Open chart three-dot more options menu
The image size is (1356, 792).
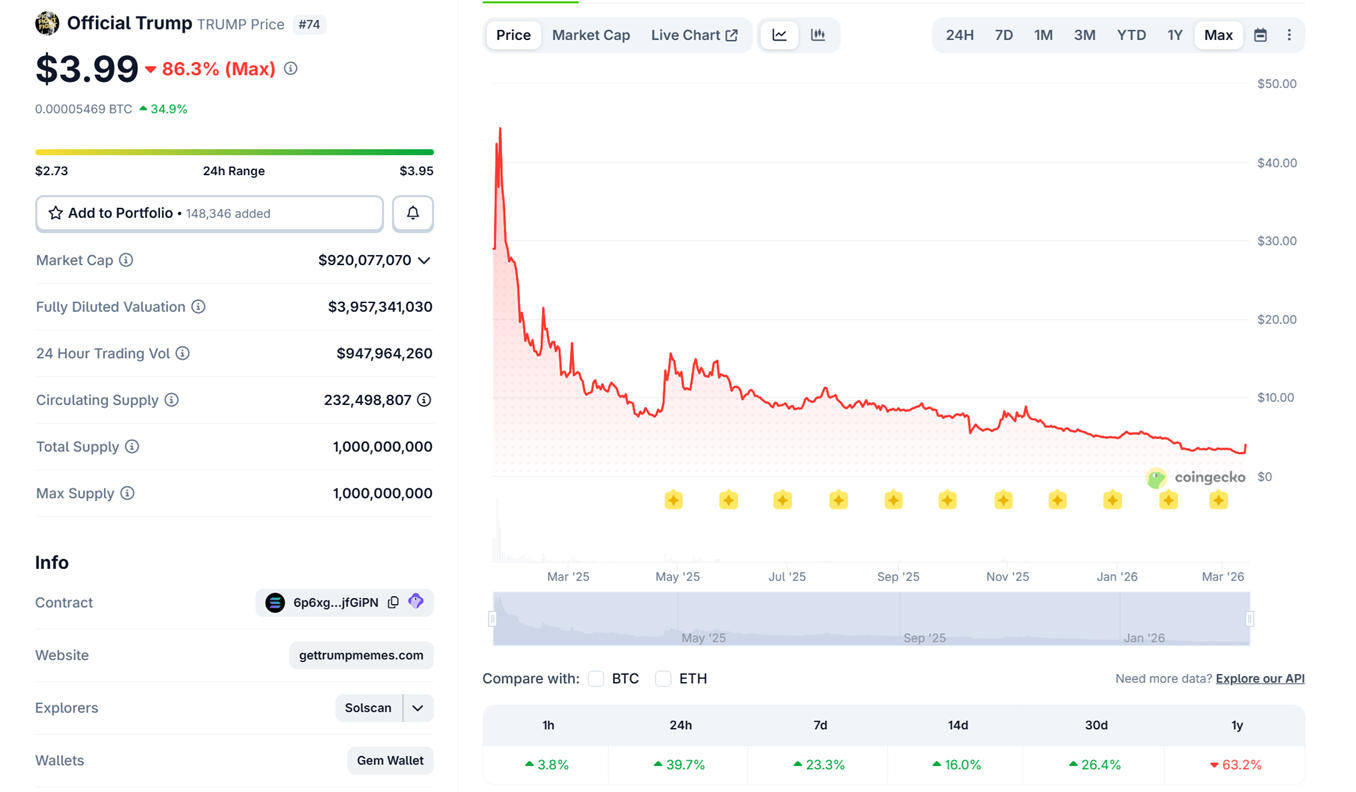(x=1289, y=35)
